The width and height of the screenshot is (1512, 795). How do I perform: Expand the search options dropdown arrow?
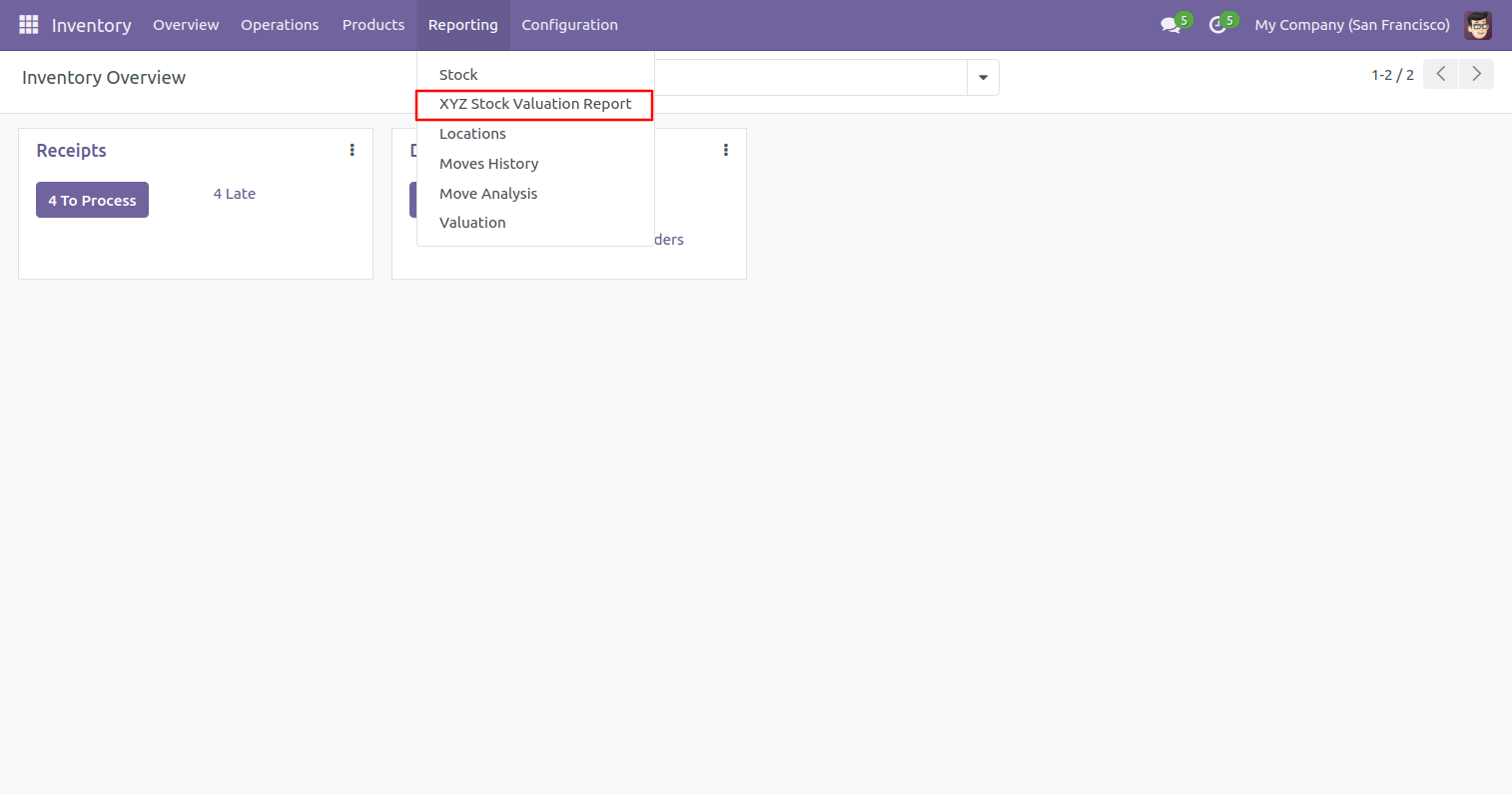(x=983, y=77)
